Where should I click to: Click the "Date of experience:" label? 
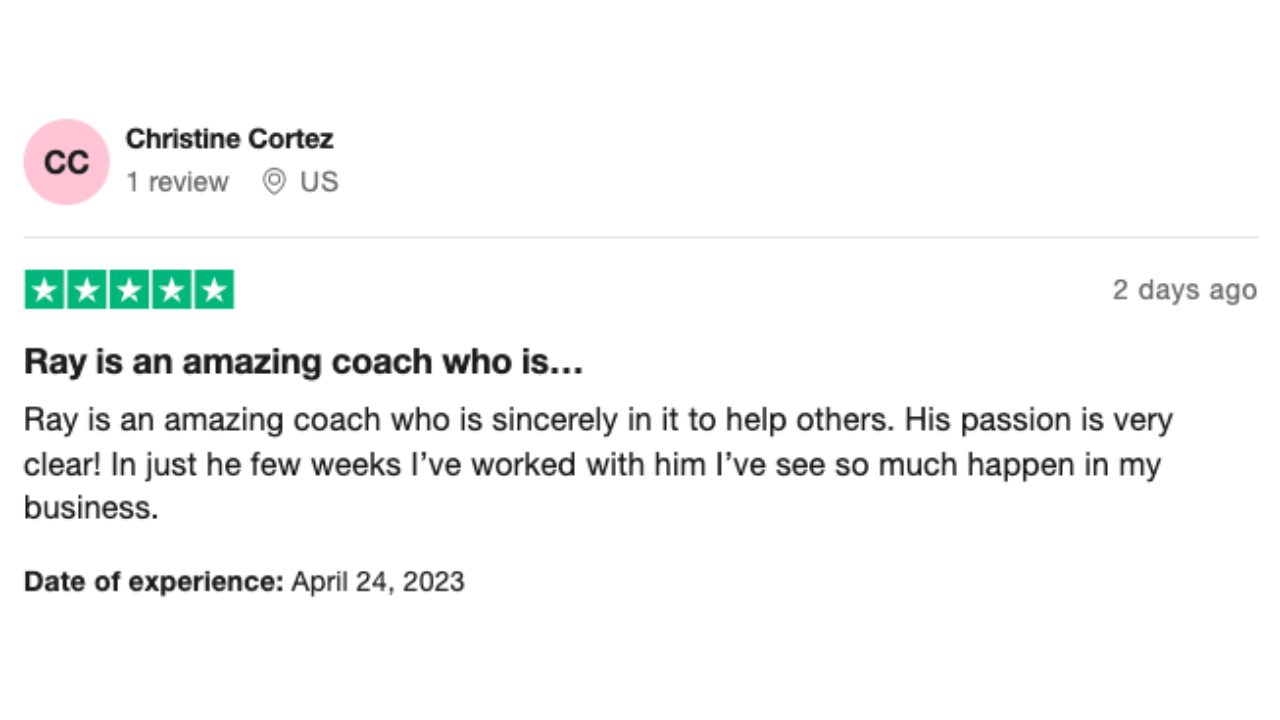point(154,581)
